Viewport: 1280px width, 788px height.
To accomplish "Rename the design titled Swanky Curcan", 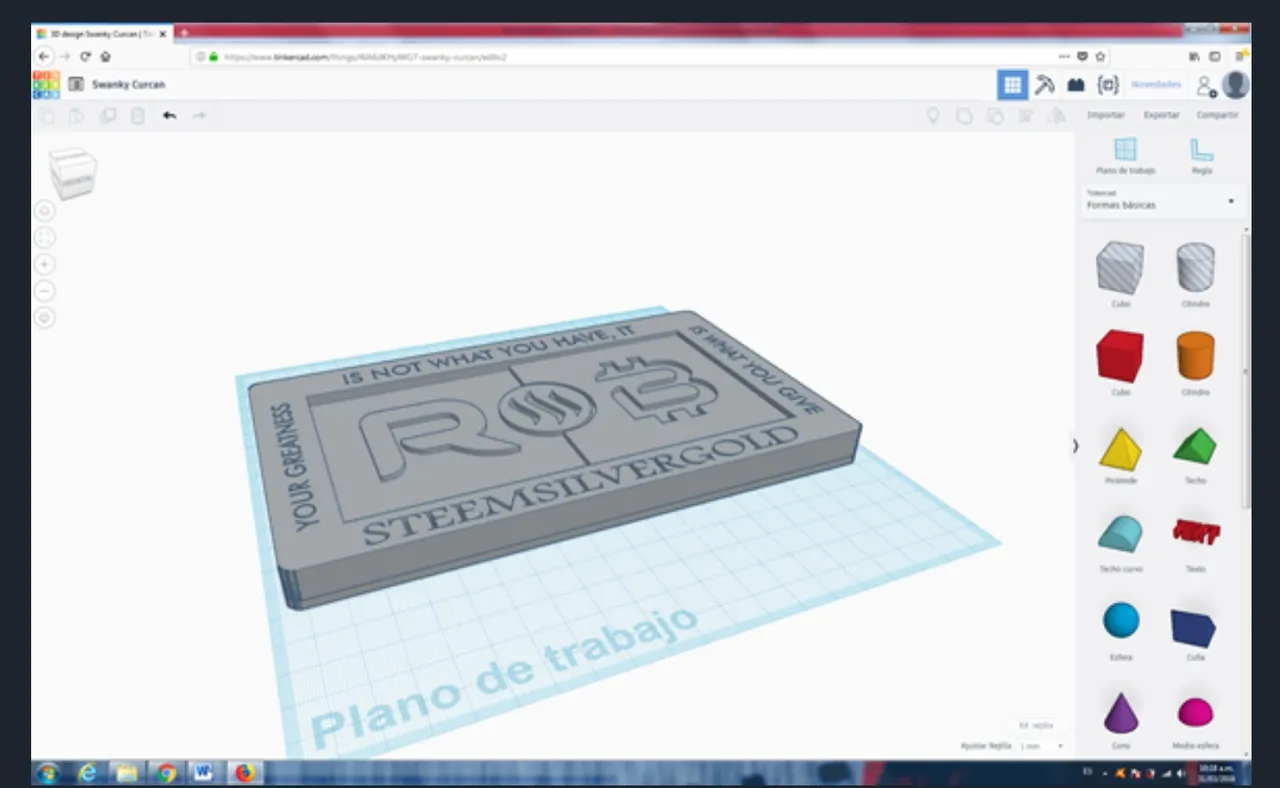I will 129,84.
